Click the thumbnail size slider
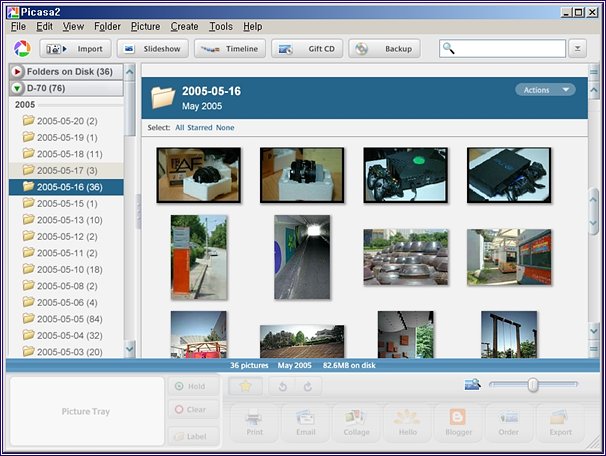This screenshot has height=456, width=606. [533, 385]
